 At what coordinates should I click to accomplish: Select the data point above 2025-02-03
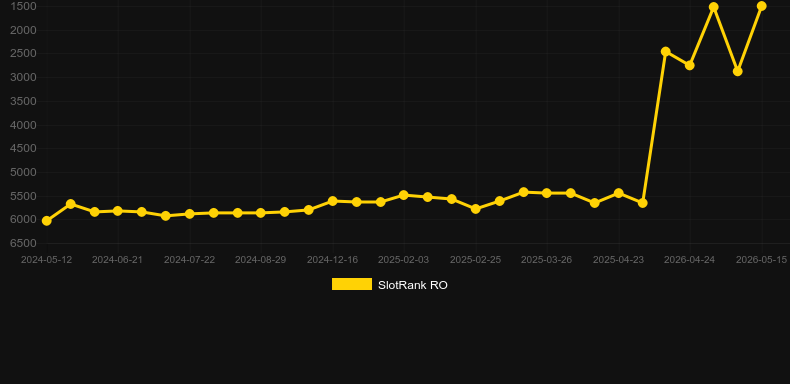[404, 195]
